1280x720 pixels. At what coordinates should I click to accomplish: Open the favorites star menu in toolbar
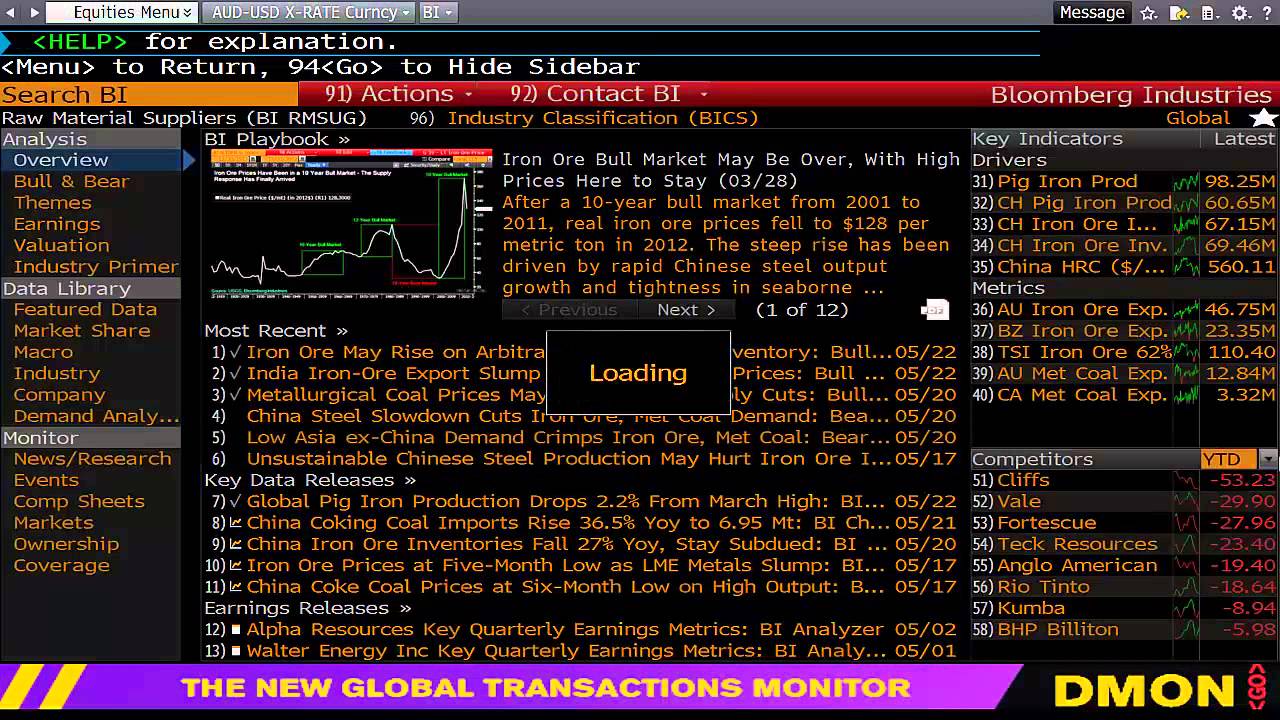(x=1149, y=13)
